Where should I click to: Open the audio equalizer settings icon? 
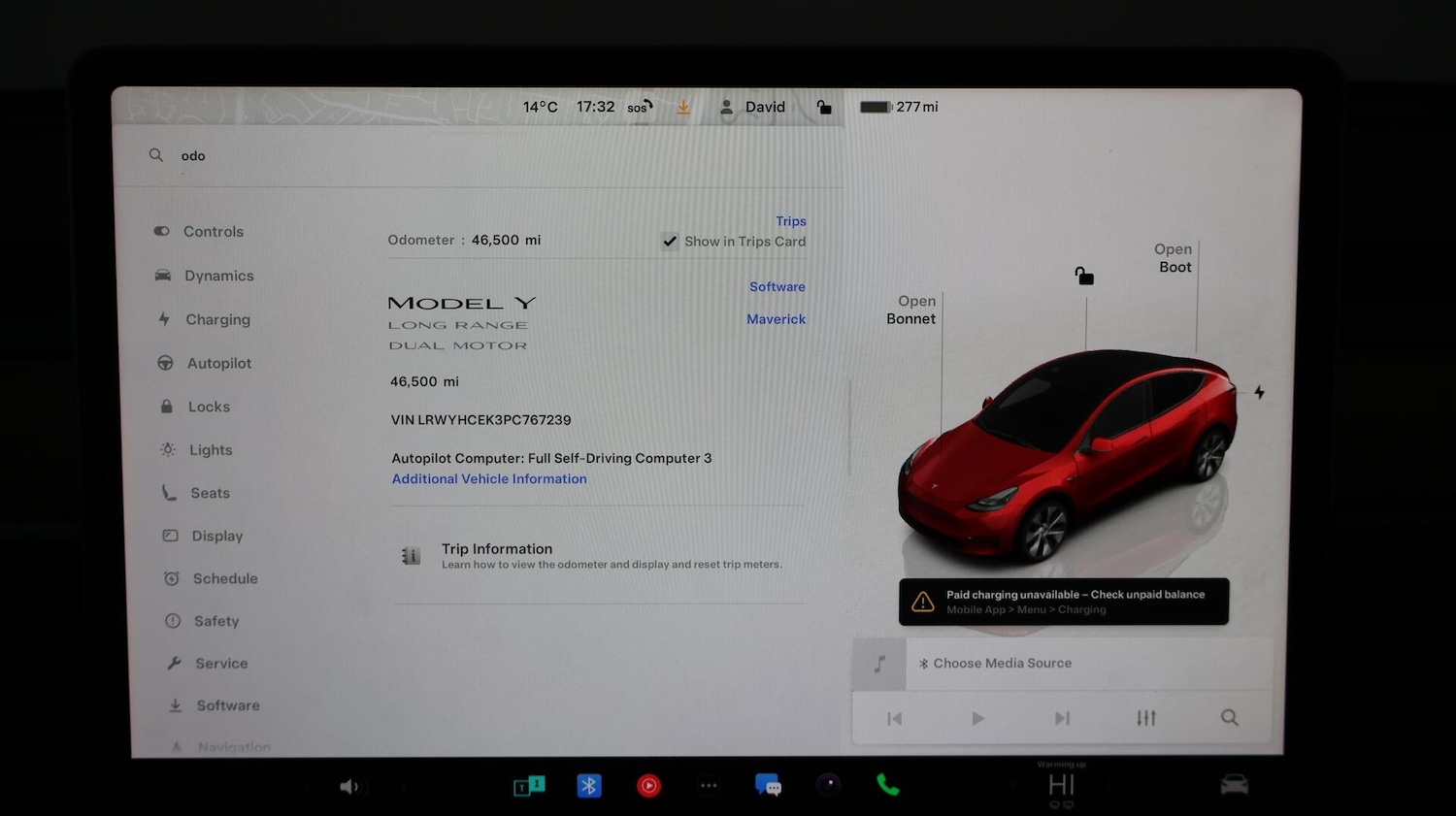1146,718
